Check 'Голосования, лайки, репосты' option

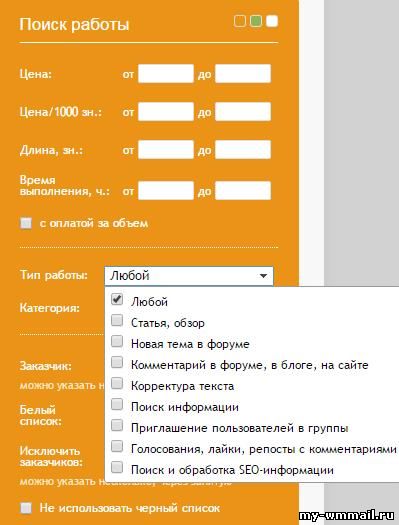tap(117, 446)
